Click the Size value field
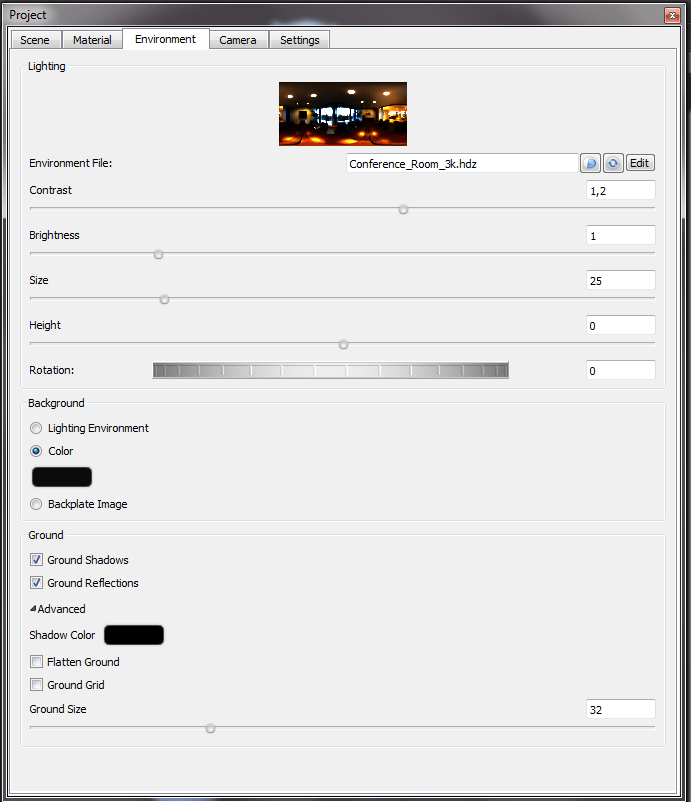 620,281
